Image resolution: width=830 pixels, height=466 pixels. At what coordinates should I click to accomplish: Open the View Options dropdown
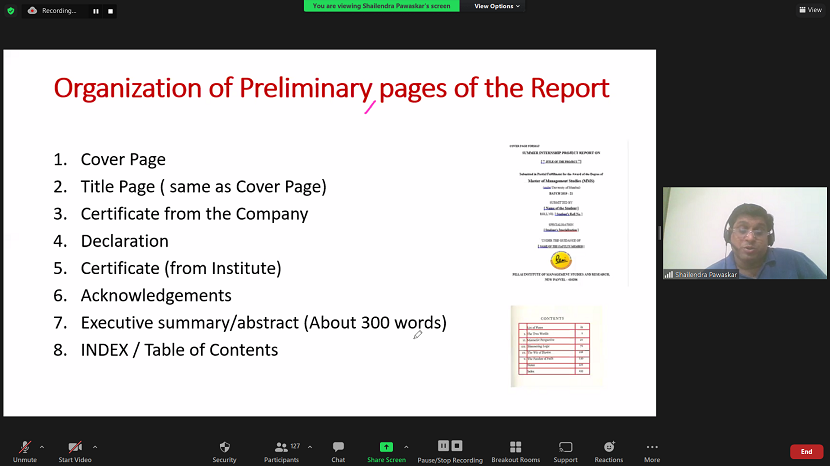click(x=497, y=6)
